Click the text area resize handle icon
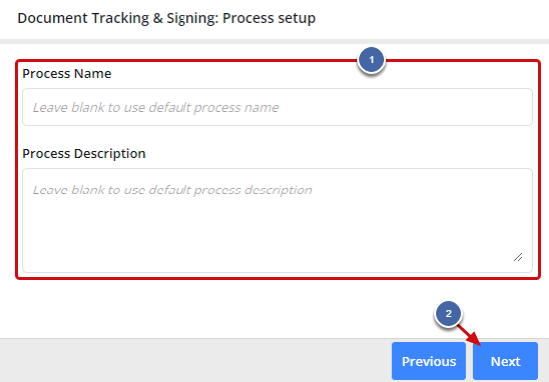Image resolution: width=549 pixels, height=382 pixels. [518, 257]
